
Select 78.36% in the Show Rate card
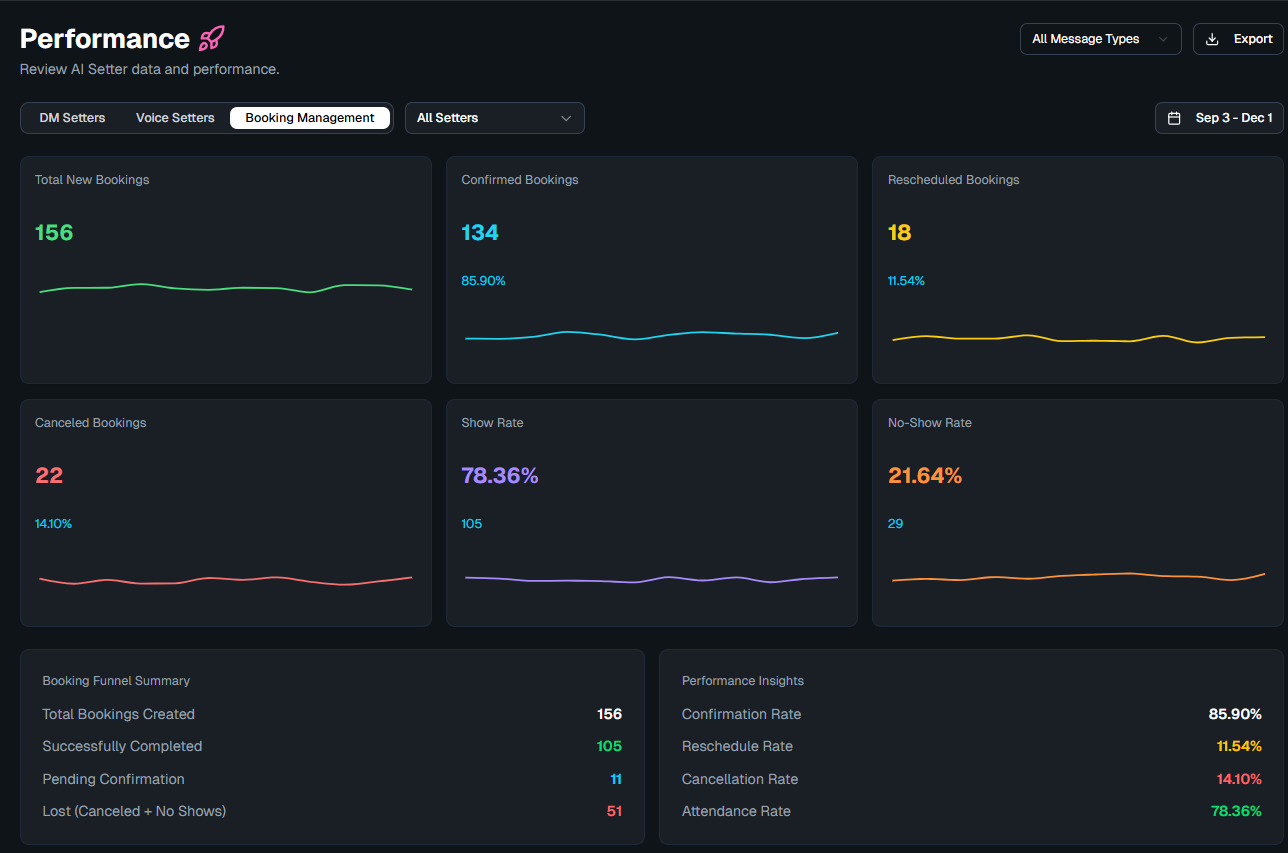click(x=500, y=476)
